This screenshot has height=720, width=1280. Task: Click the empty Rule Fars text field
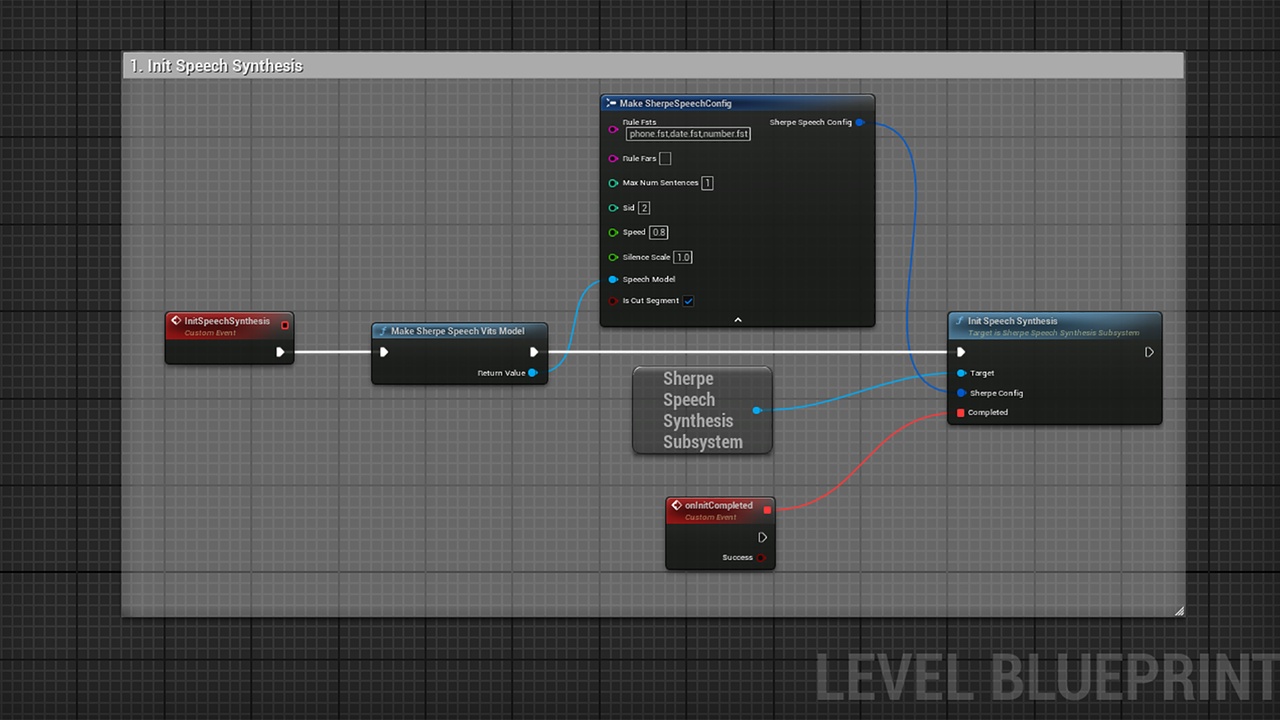[x=665, y=158]
